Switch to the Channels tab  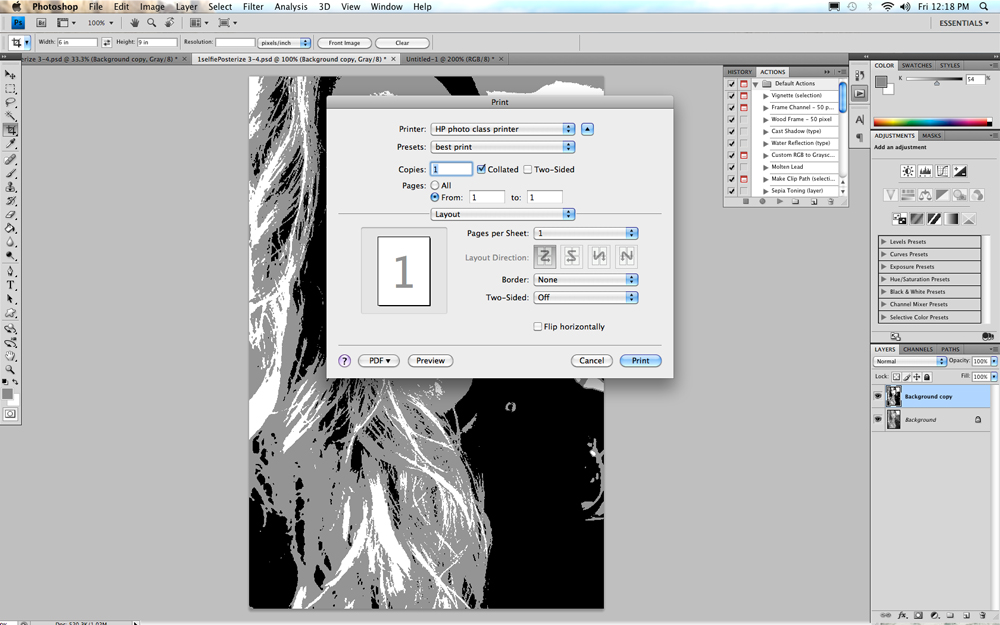click(x=918, y=349)
